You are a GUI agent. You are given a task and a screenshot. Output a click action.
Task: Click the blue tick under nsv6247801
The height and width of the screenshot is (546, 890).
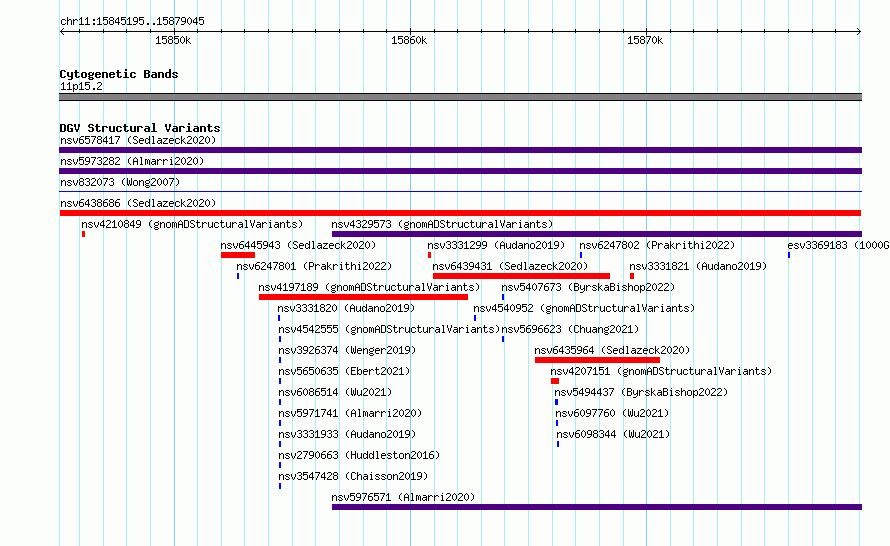[238, 276]
